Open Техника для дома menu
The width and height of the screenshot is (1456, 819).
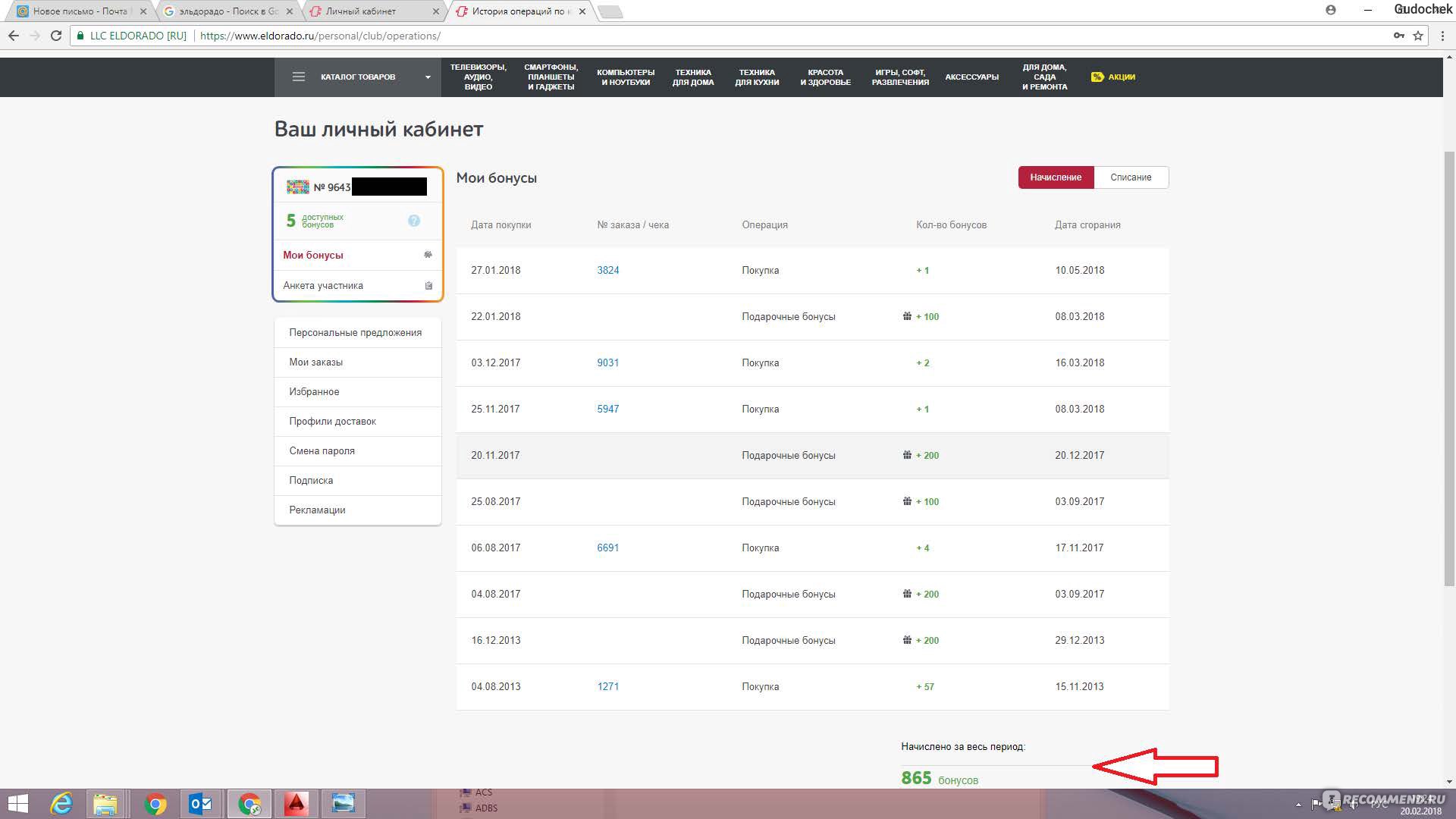point(693,77)
